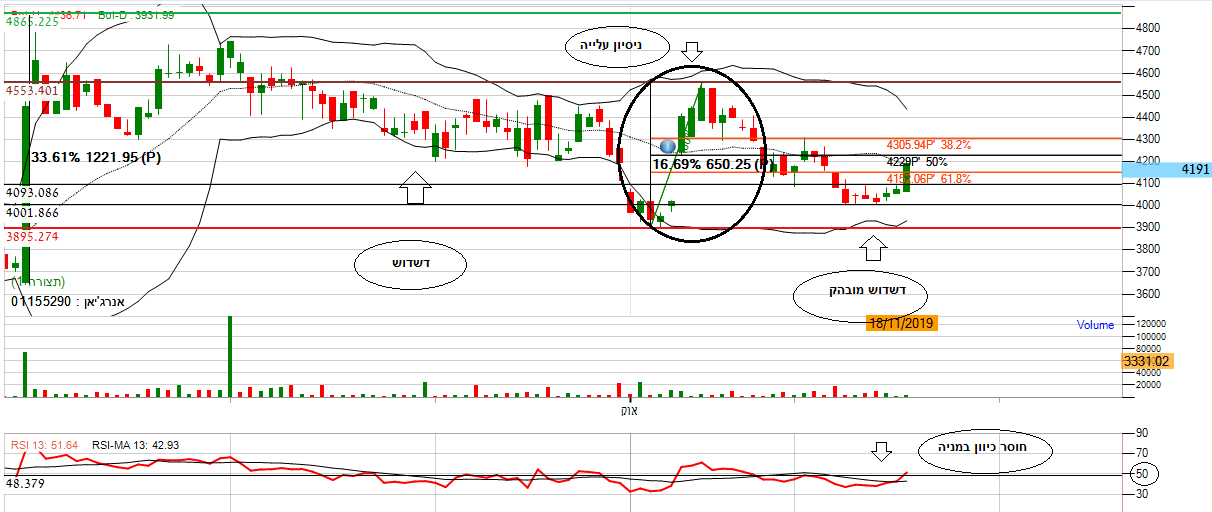Click the חוסר כיוון במניה ellipse label
This screenshot has height=512, width=1212.
pyautogui.click(x=988, y=452)
